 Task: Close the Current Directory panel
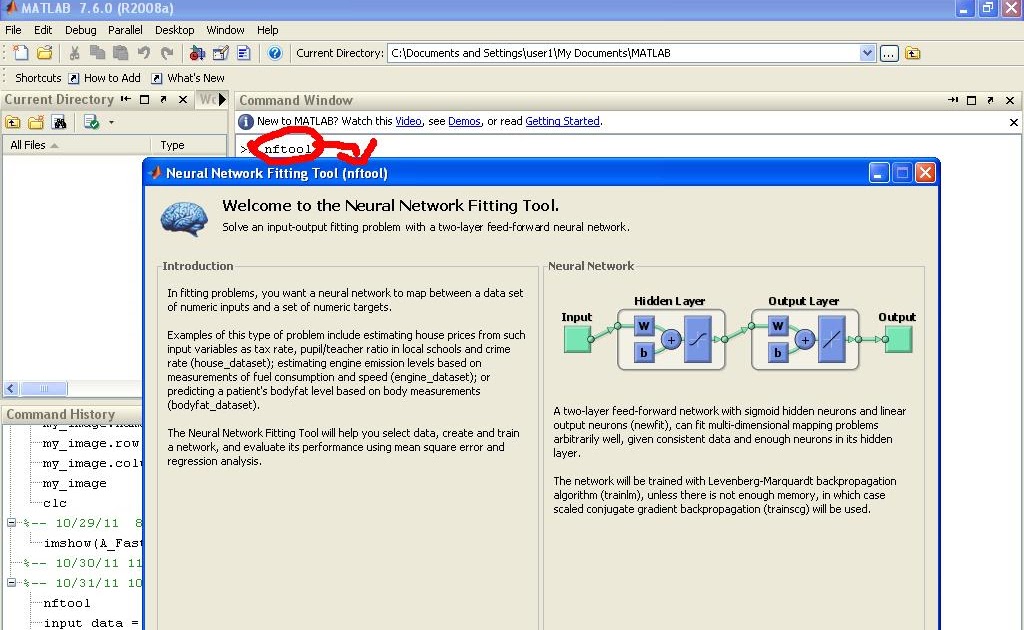coord(183,99)
